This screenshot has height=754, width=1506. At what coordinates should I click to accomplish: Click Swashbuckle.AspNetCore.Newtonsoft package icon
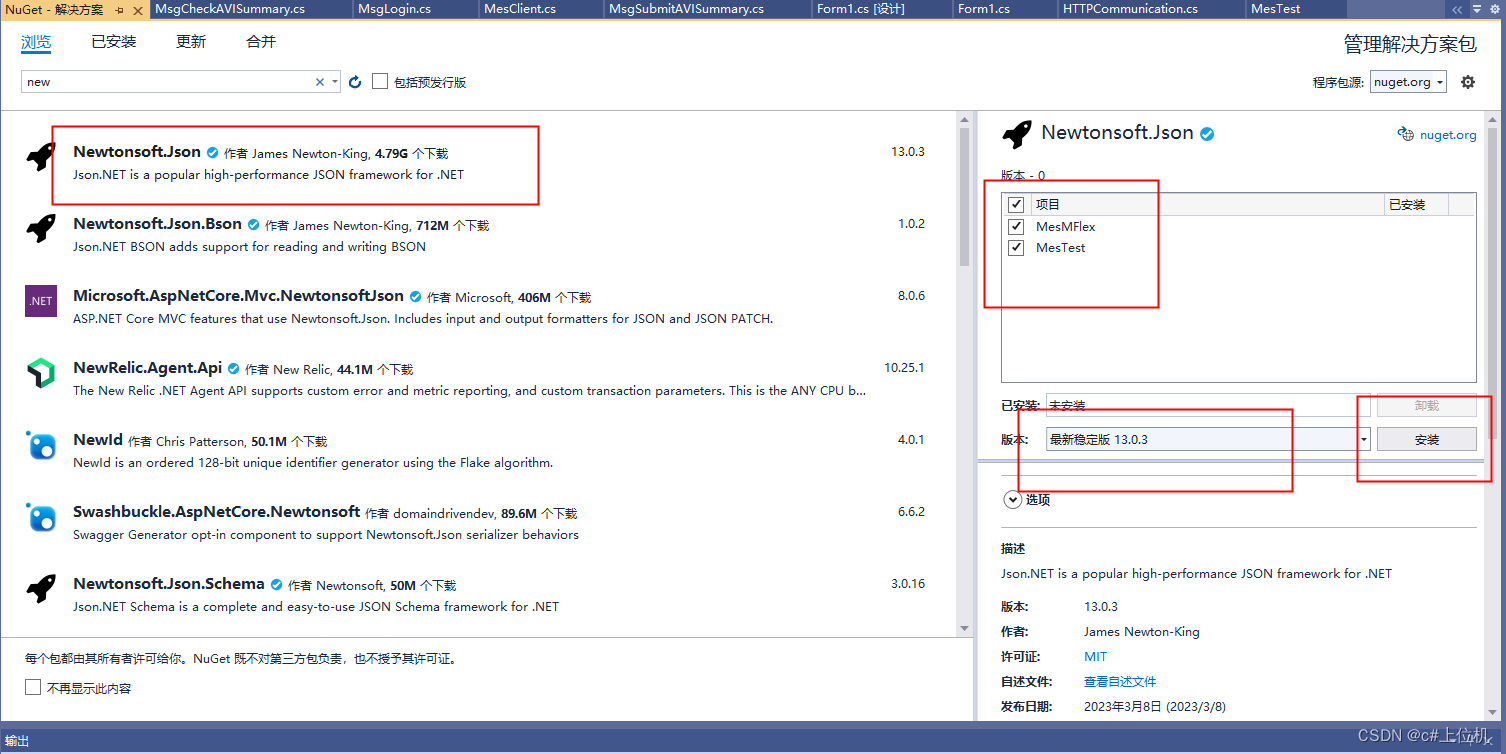tap(41, 517)
